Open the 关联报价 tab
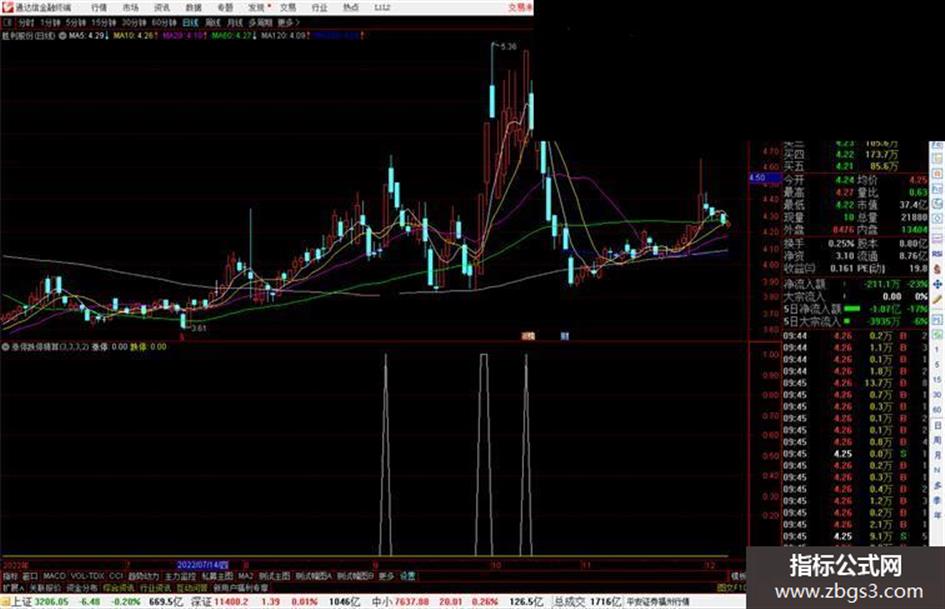 [45, 587]
